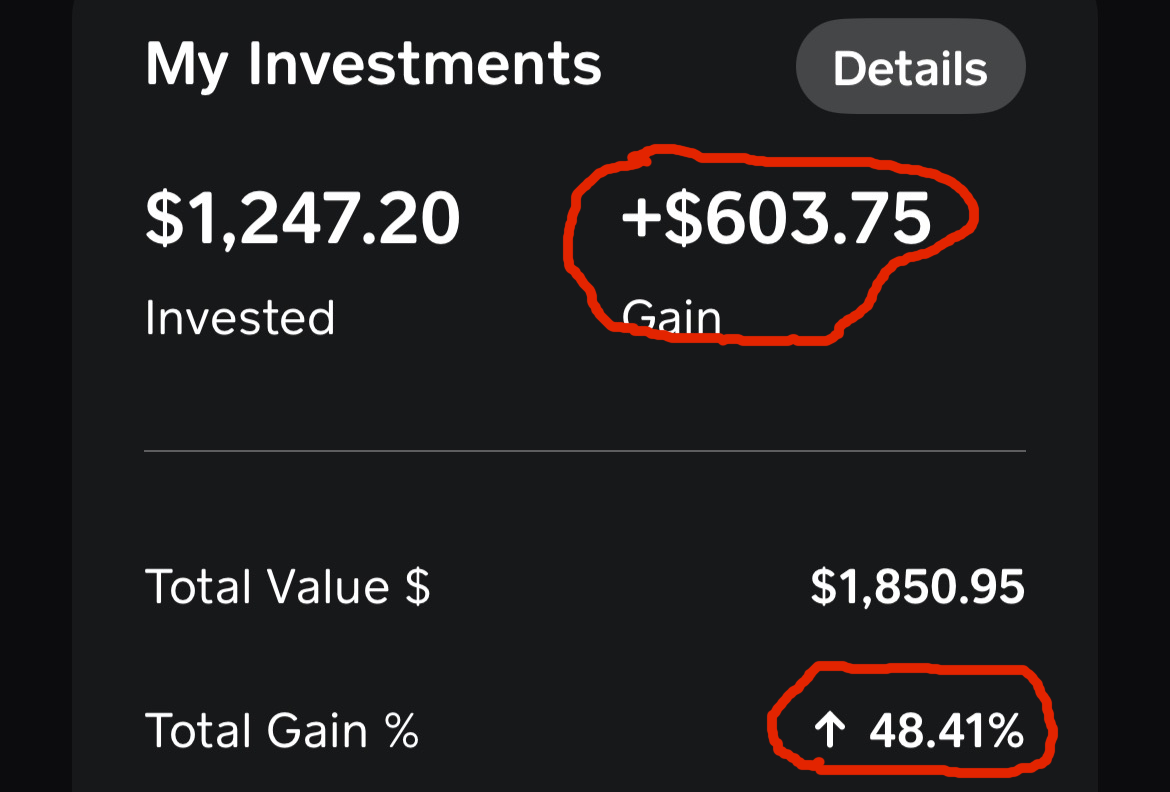Click the horizontal divider line
Viewport: 1170px width, 792px height.
585,451
